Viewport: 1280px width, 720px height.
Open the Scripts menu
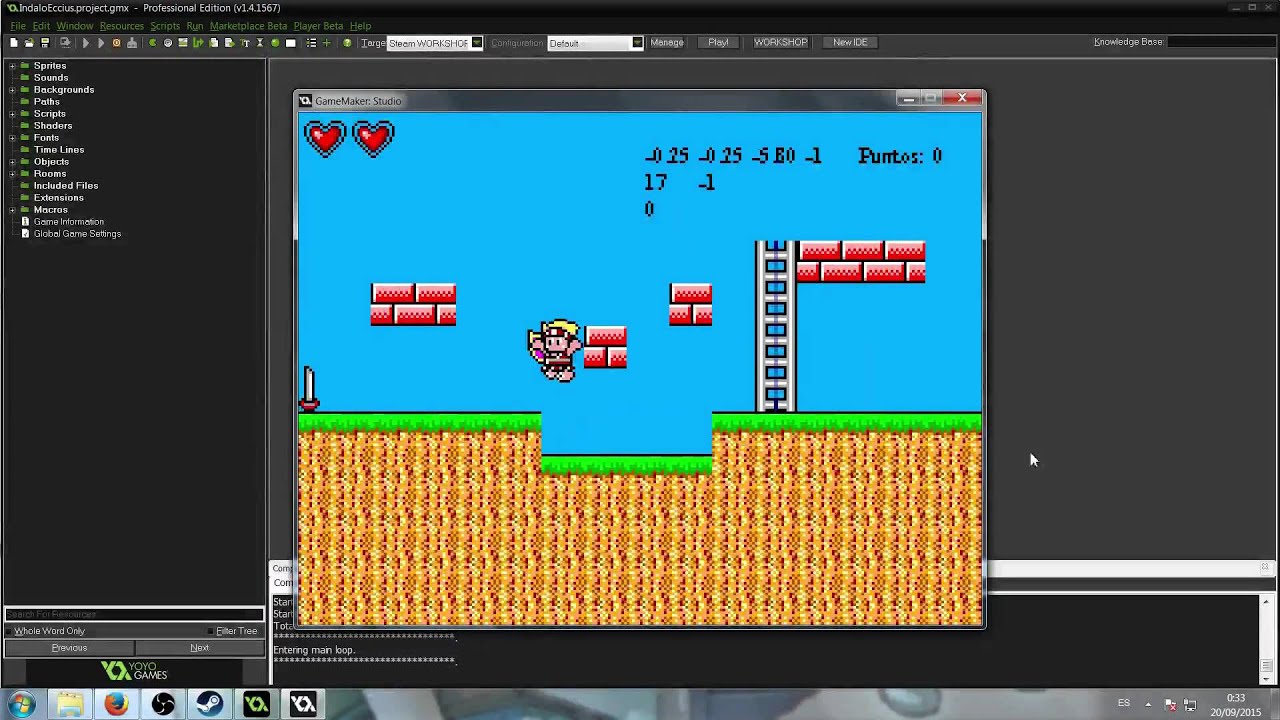(x=165, y=26)
